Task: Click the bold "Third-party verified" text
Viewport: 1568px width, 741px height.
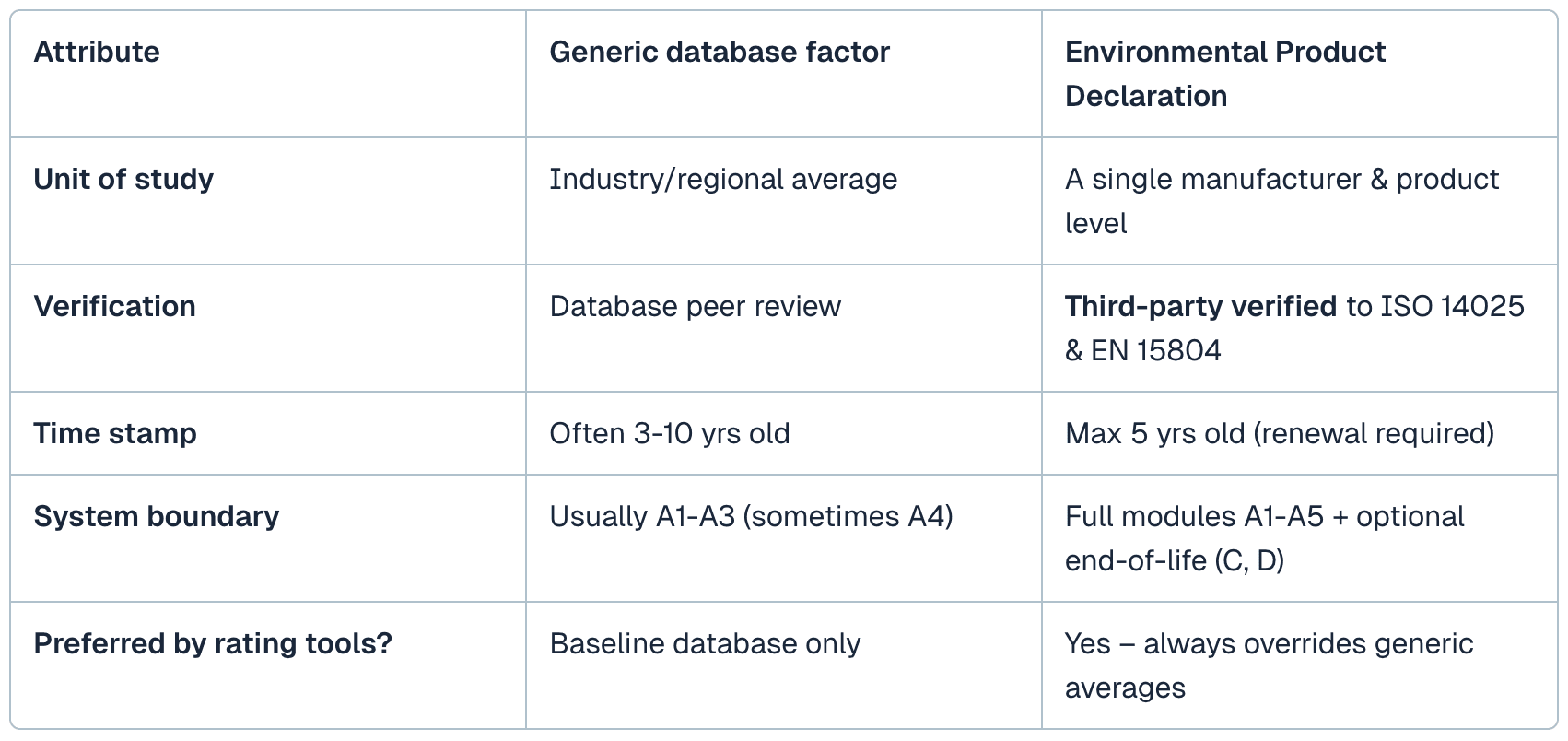Action: pos(1199,307)
